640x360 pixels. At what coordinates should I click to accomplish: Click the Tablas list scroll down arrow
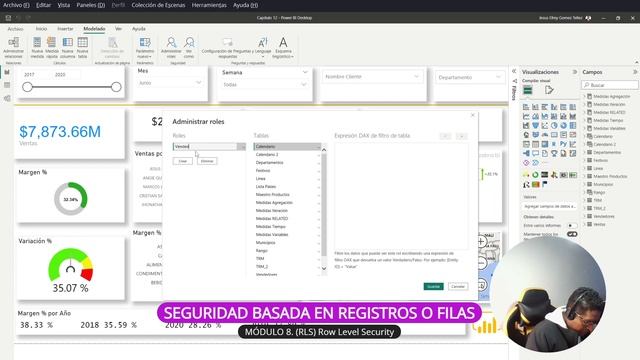point(324,268)
